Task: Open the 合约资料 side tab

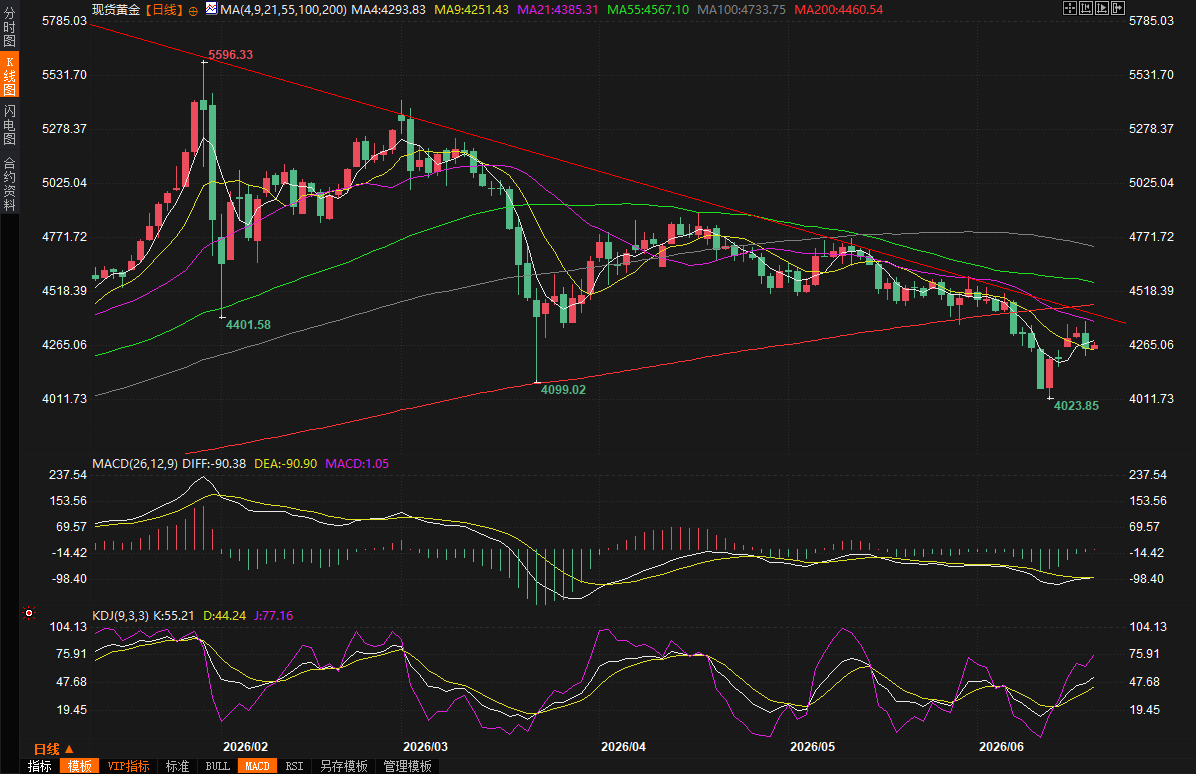Action: click(9, 183)
